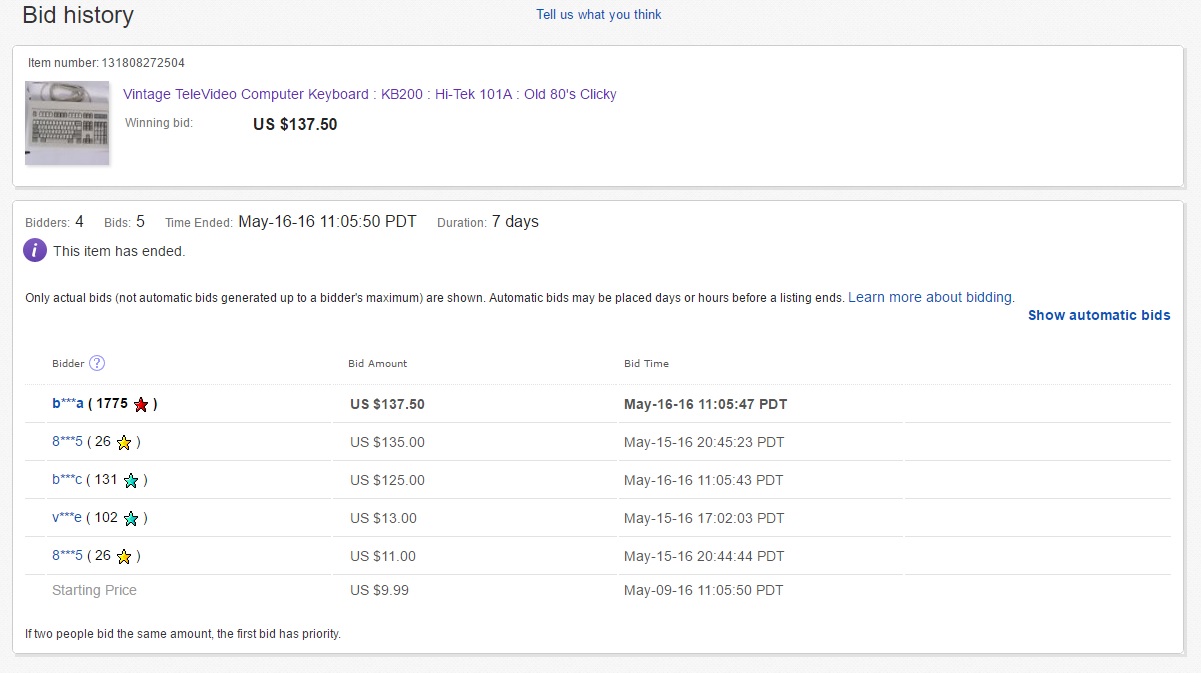Screen dimensions: 1201x673
Task: Click the winning bid amount US $137.50 at top
Action: [x=295, y=125]
